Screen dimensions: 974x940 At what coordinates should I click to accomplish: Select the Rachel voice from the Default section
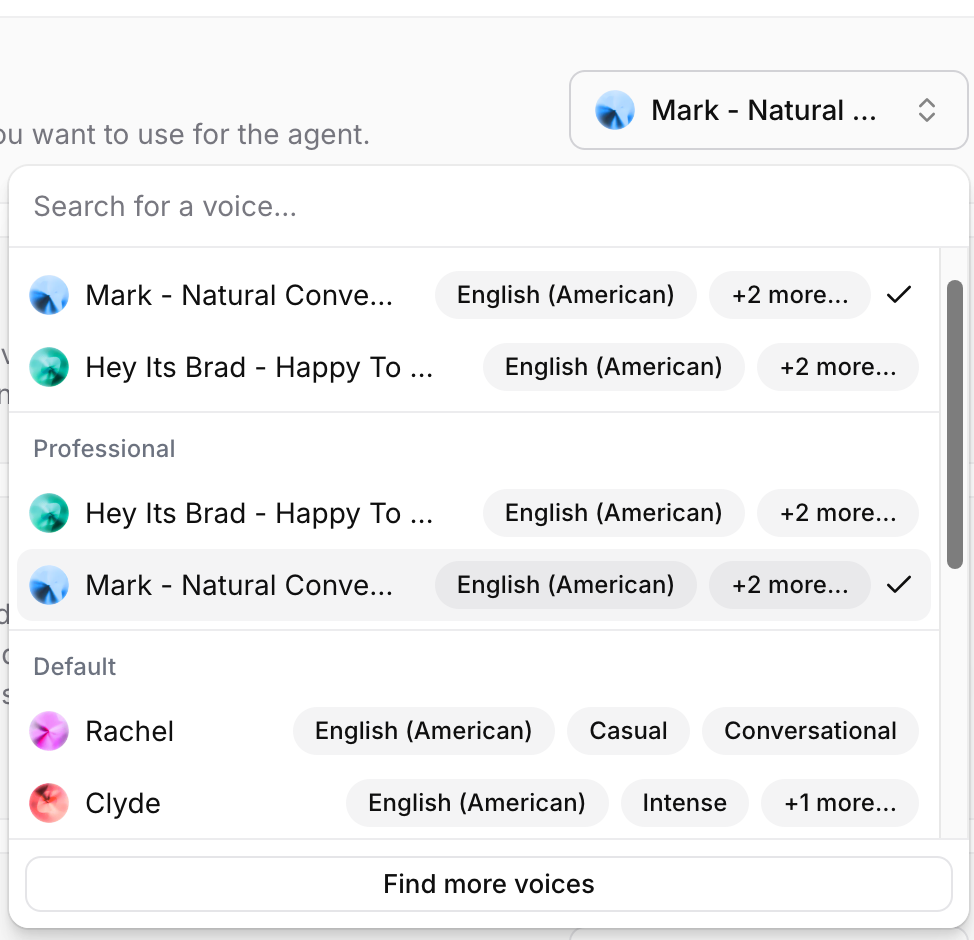(x=130, y=731)
